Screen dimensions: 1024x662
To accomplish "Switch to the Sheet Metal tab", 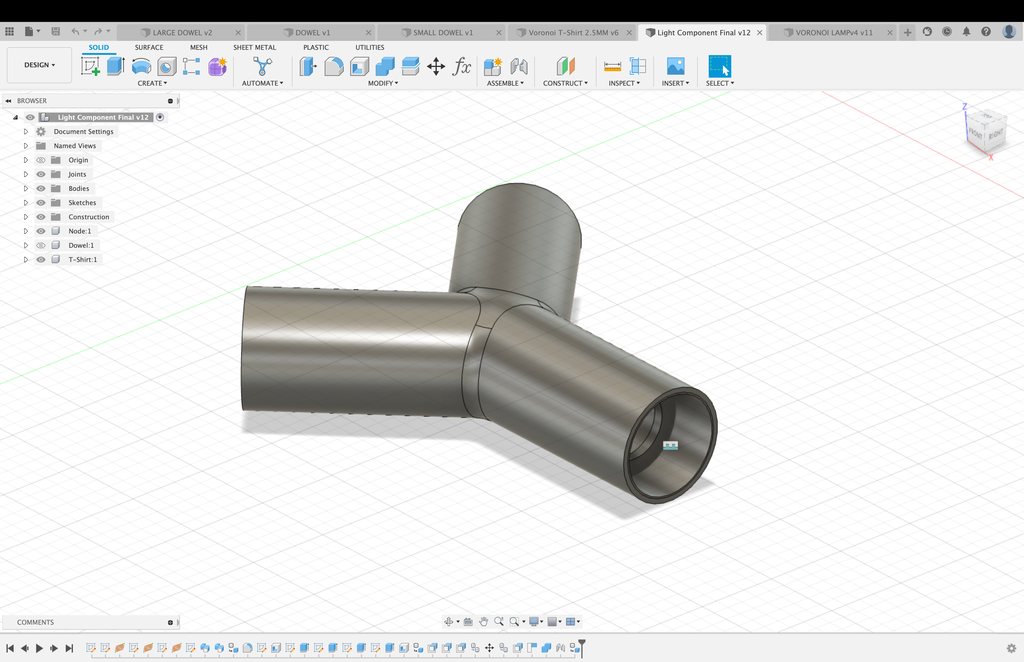I will point(254,47).
